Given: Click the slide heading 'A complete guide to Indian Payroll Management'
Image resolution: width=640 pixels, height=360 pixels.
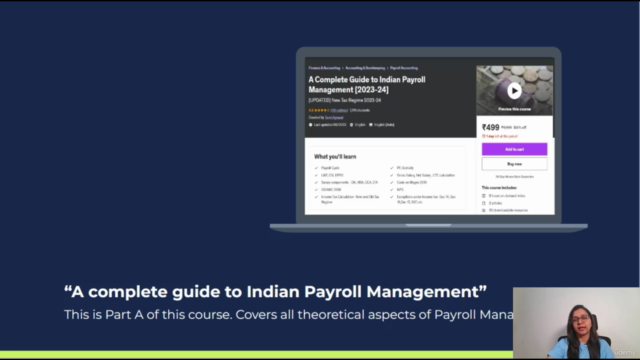Looking at the screenshot, I should [276, 292].
